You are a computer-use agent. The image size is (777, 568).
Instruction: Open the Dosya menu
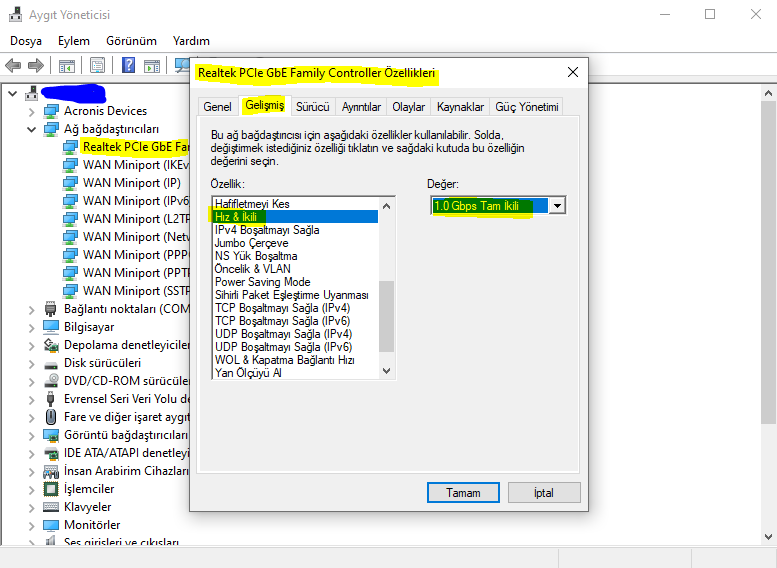[x=26, y=41]
